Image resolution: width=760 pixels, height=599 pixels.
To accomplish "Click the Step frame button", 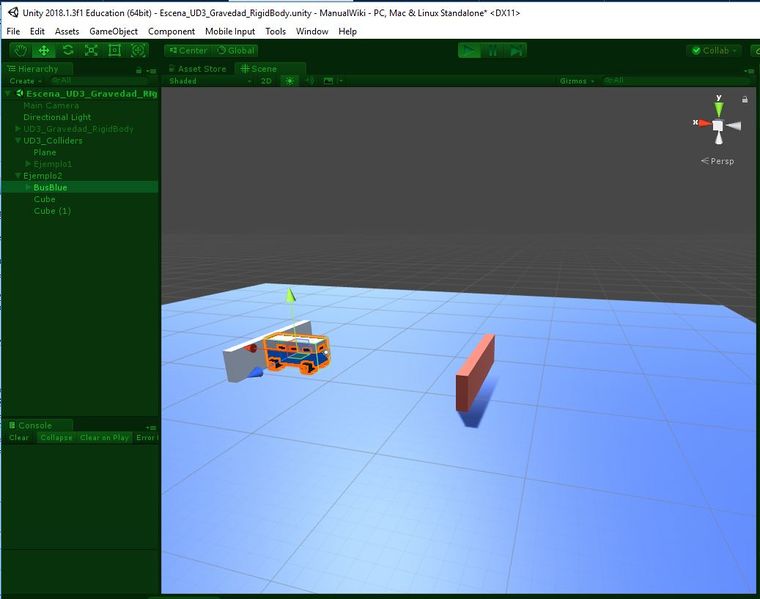I will click(515, 50).
